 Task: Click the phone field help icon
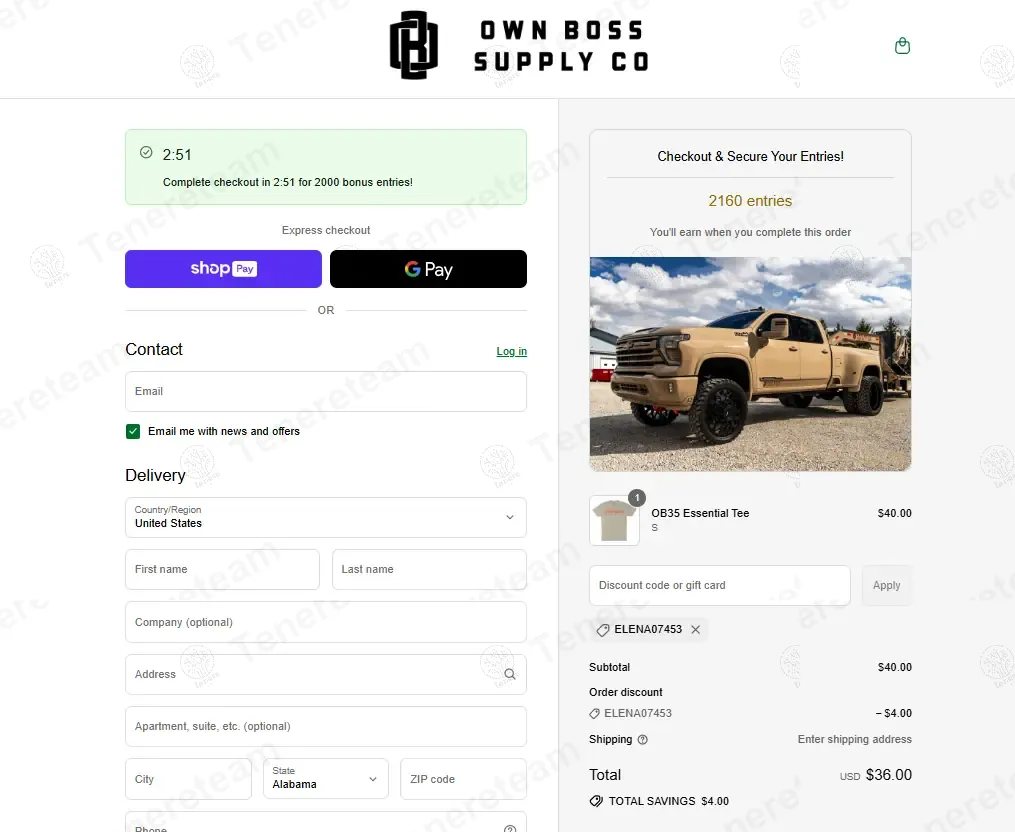pos(510,829)
